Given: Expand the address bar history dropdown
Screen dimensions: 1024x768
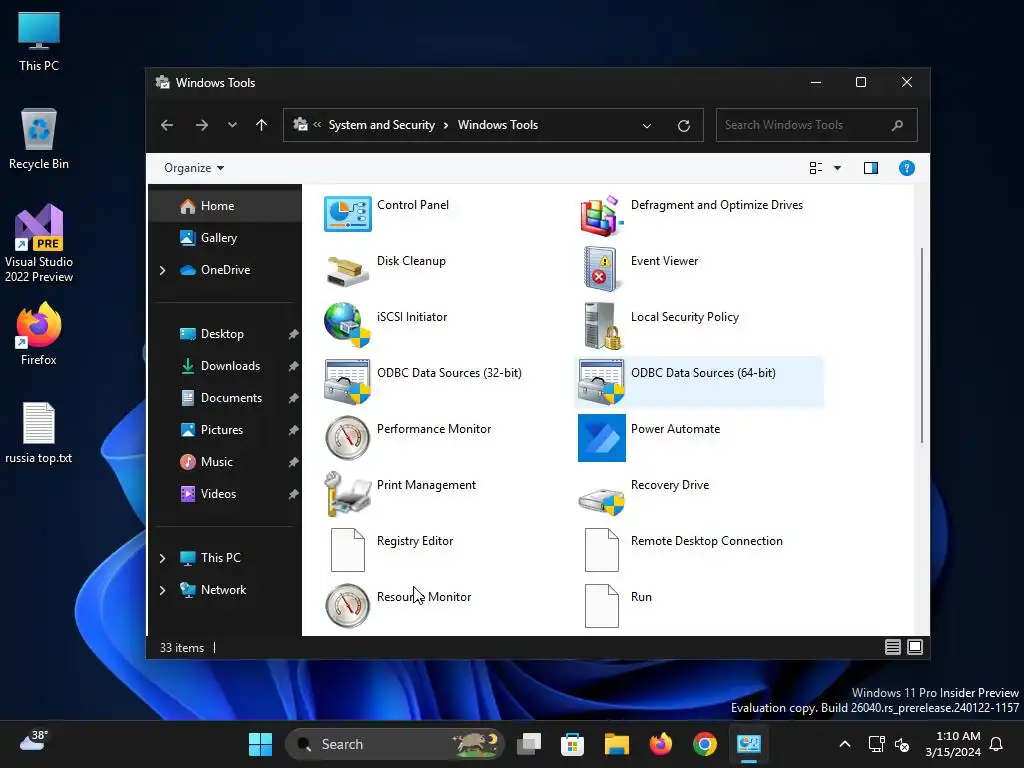Looking at the screenshot, I should coord(647,125).
